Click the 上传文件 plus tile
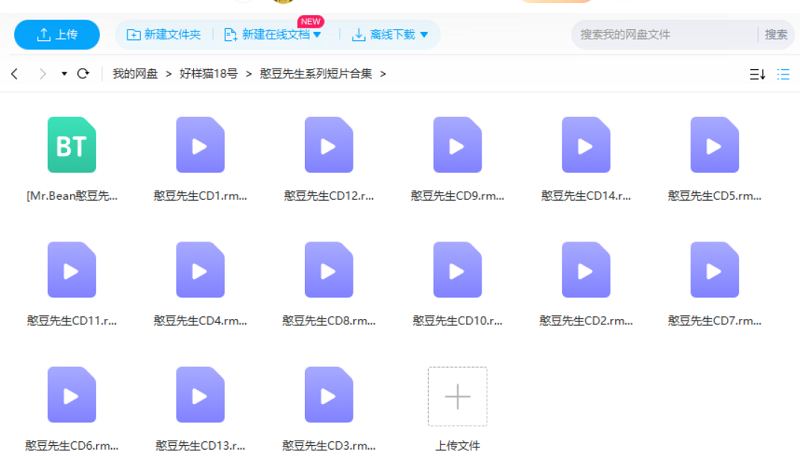Screen dimensions: 800x460 pyautogui.click(x=457, y=397)
